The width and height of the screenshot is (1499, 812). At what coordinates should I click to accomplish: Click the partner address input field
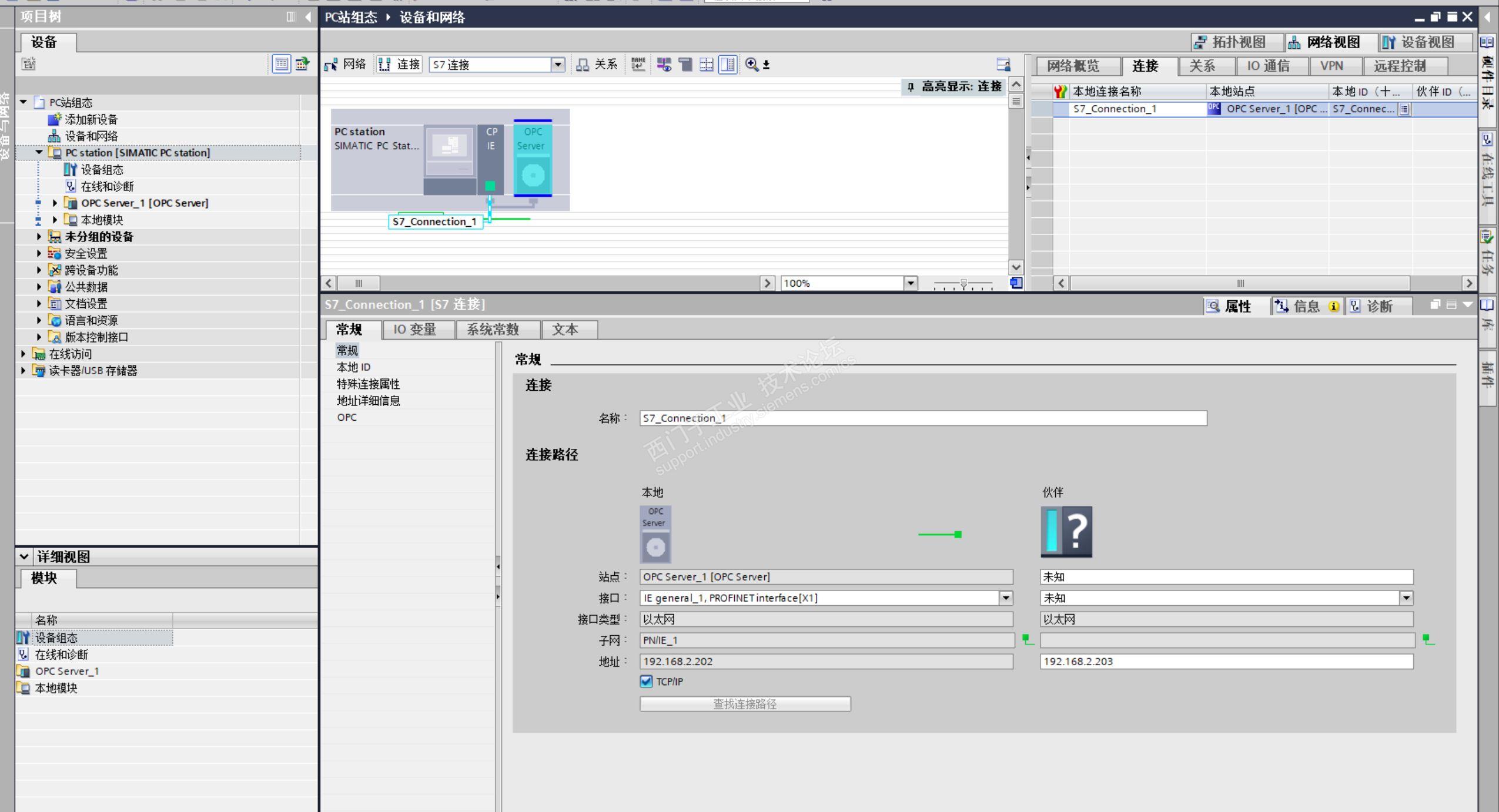coord(1226,662)
